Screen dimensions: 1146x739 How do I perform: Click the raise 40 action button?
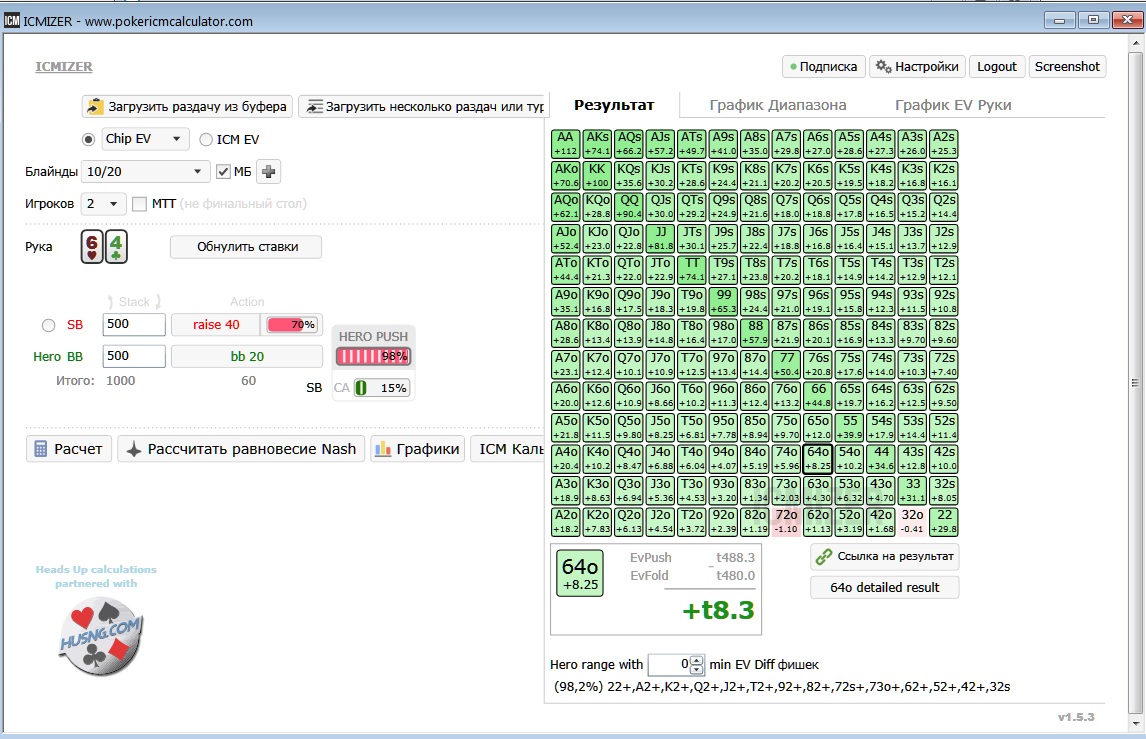click(216, 325)
